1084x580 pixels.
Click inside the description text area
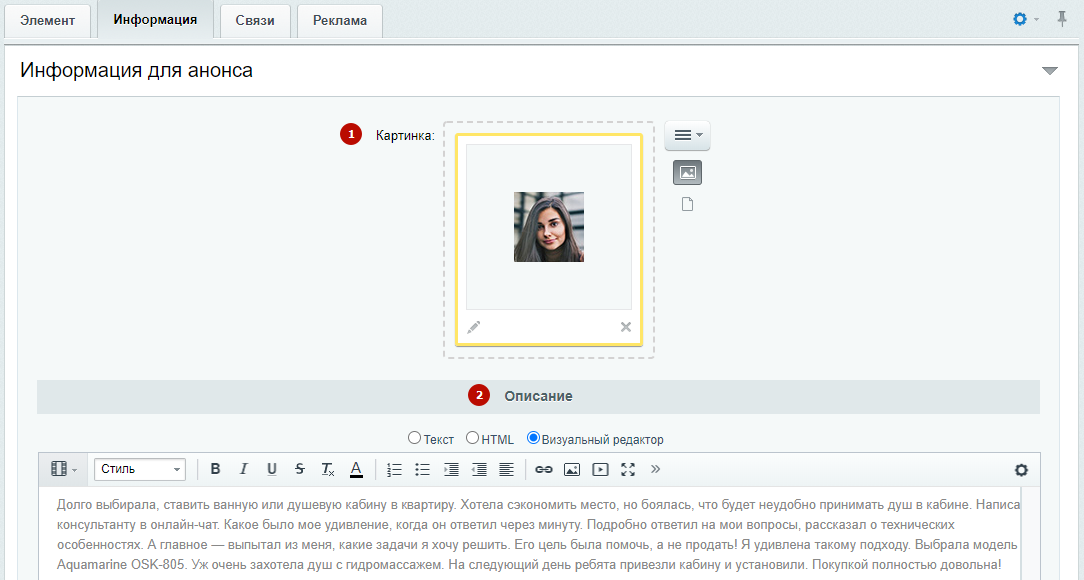tap(530, 534)
